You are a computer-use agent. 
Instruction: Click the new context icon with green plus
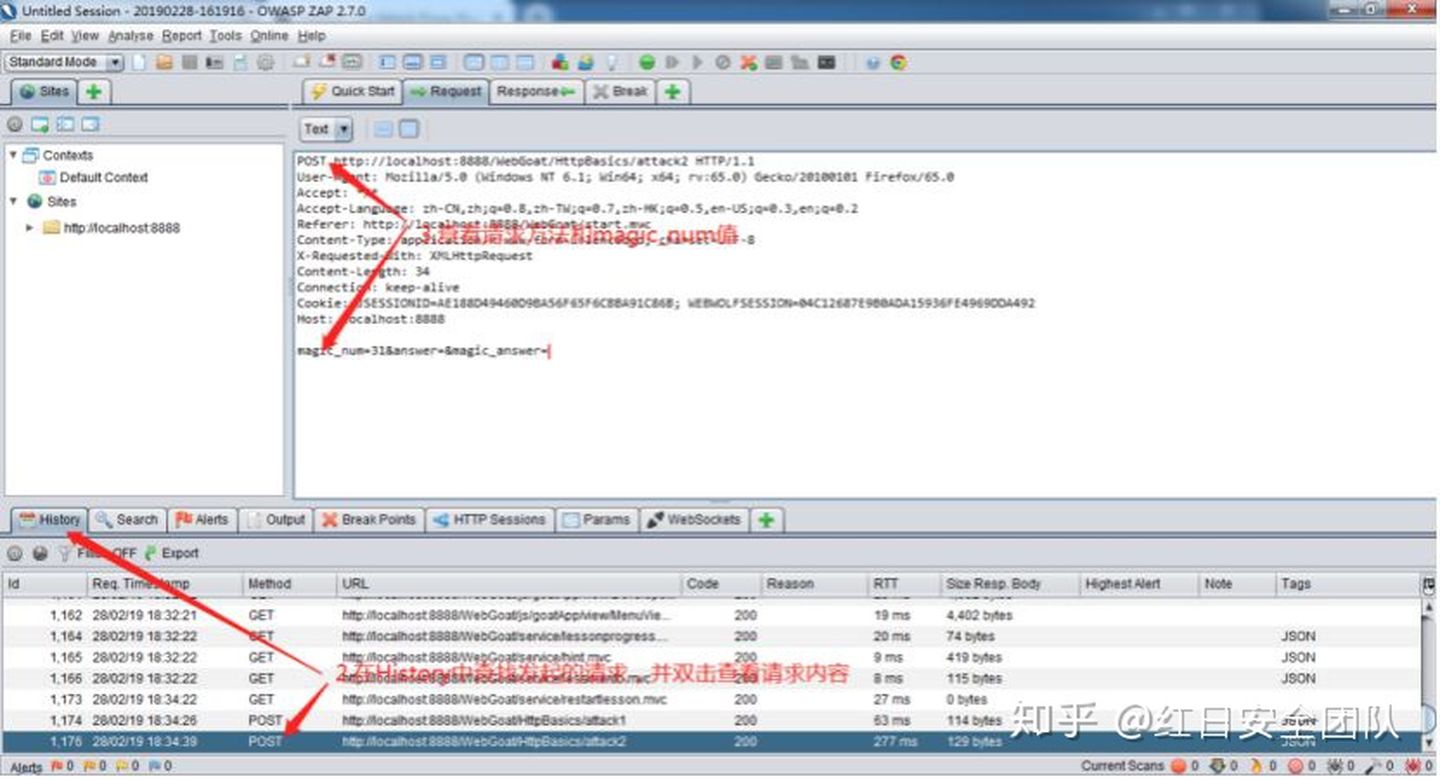(40, 125)
